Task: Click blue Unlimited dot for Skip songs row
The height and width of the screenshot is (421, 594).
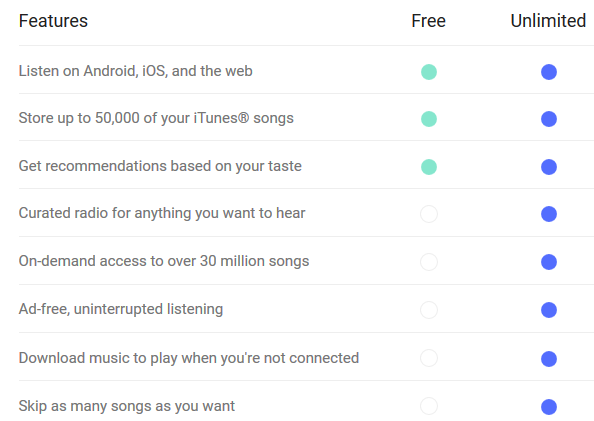Action: click(x=549, y=407)
